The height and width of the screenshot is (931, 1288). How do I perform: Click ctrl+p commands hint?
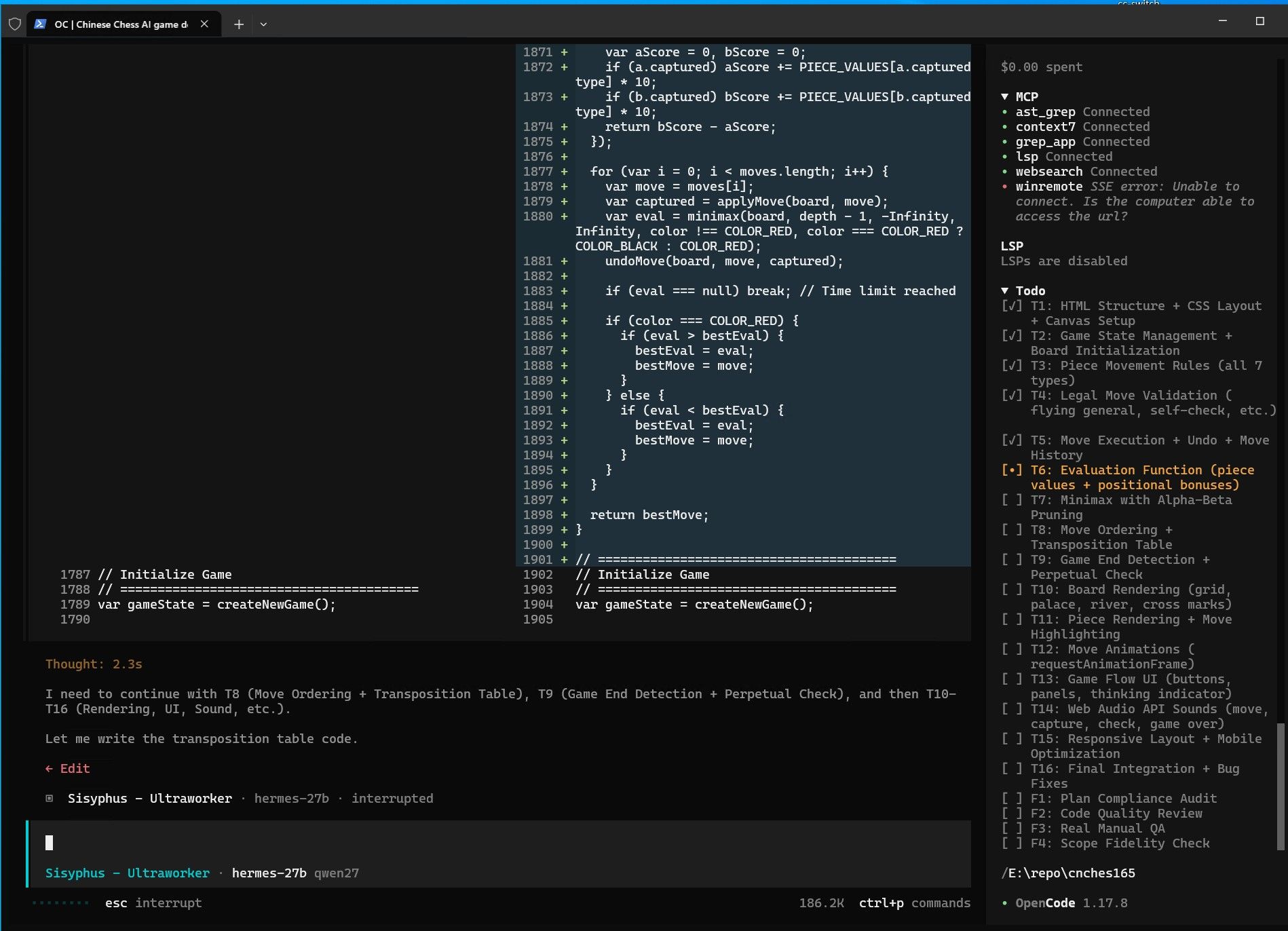coord(914,903)
